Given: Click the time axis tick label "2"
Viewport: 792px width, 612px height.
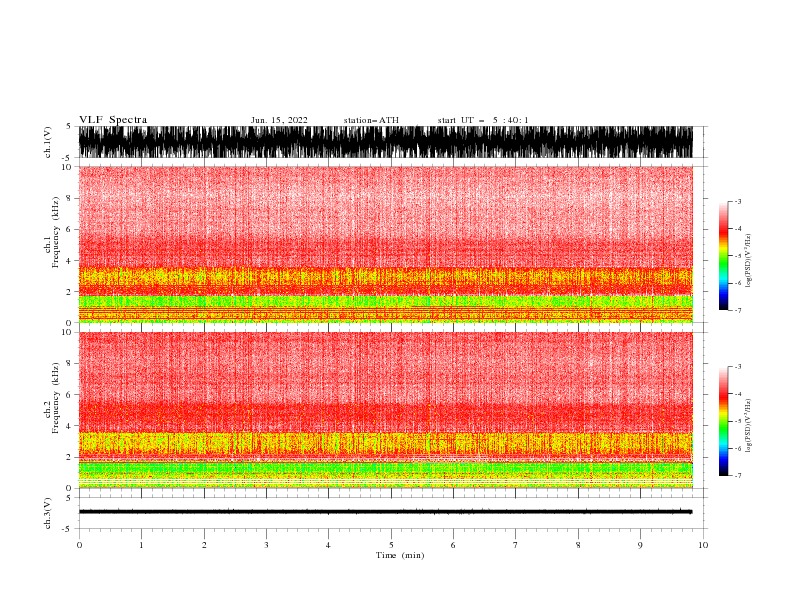Looking at the screenshot, I should tap(204, 545).
